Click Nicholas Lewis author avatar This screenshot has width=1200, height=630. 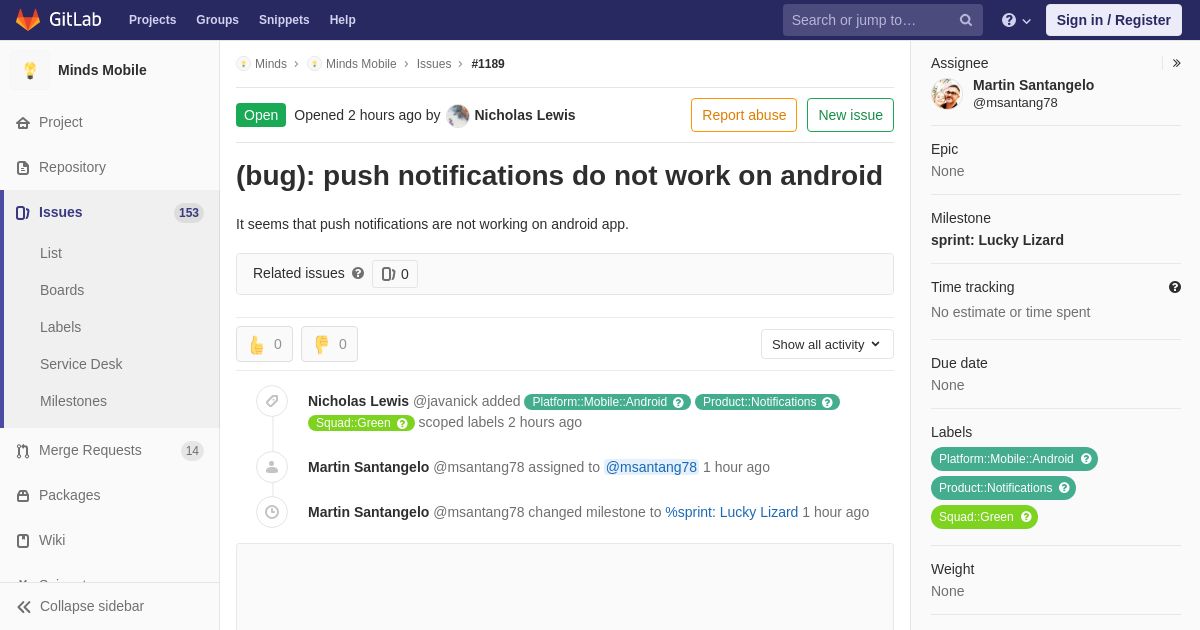[458, 115]
